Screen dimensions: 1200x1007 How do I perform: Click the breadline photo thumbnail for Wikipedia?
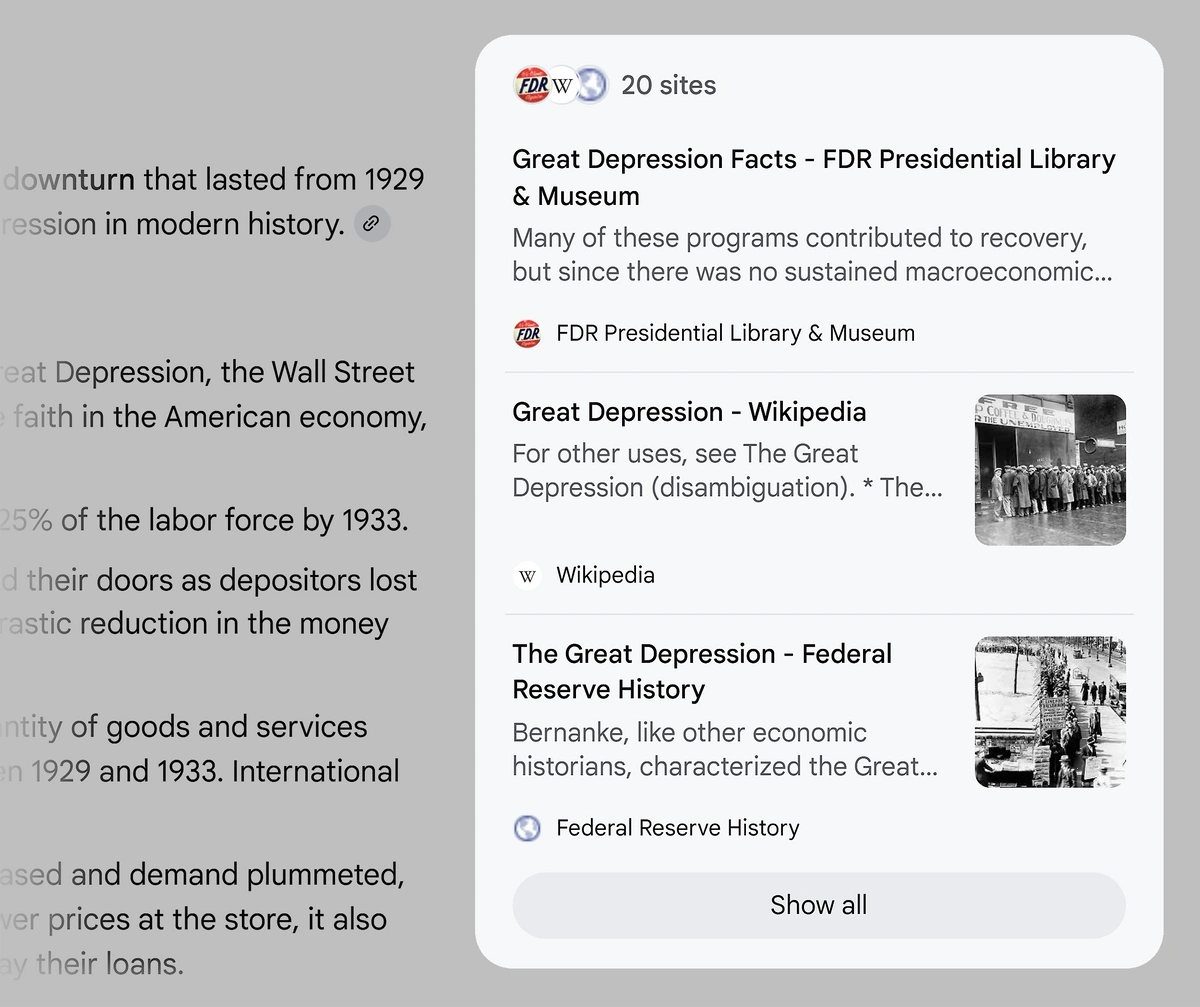click(x=1050, y=470)
